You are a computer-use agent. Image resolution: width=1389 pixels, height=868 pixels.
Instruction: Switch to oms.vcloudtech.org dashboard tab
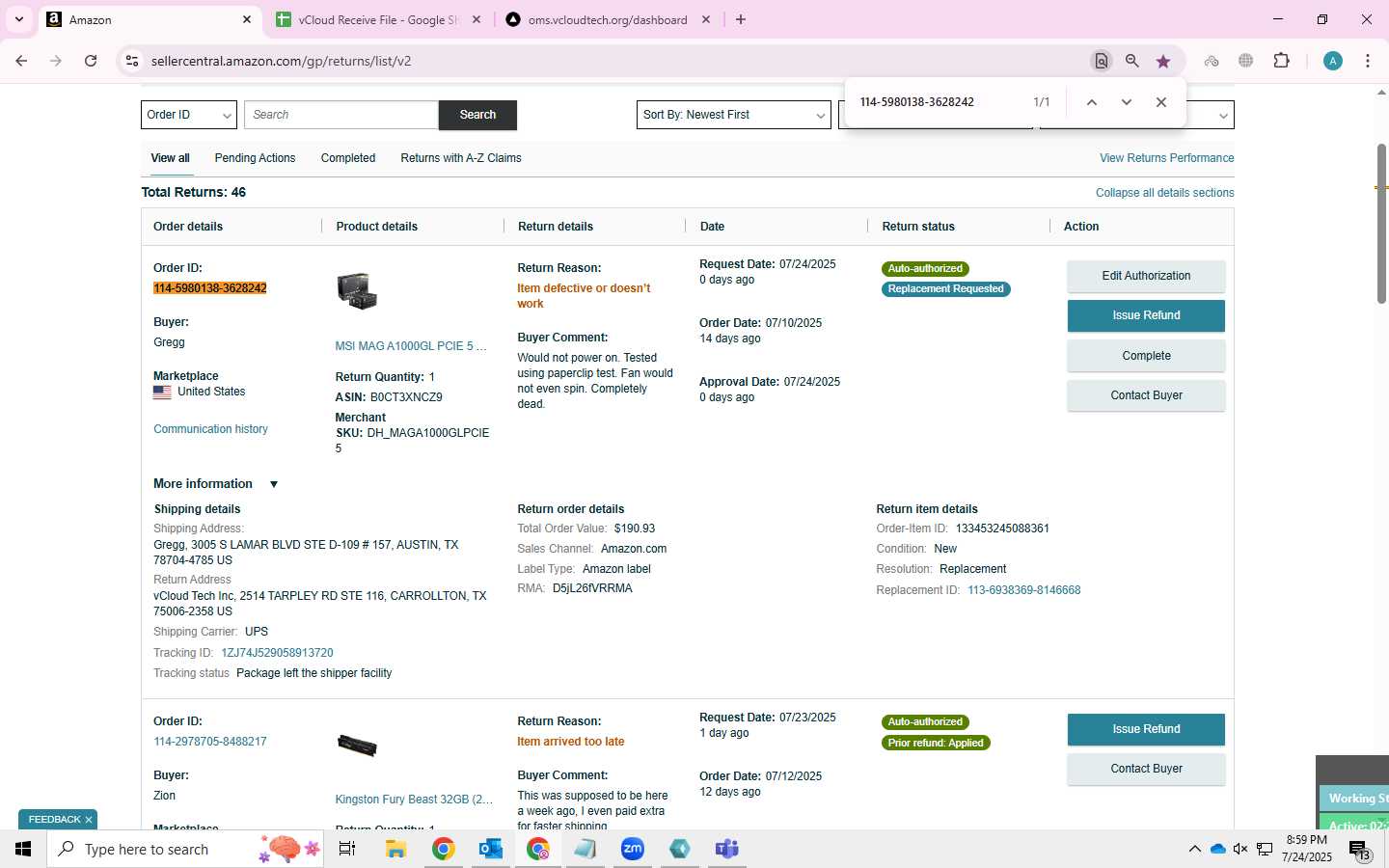(x=608, y=19)
